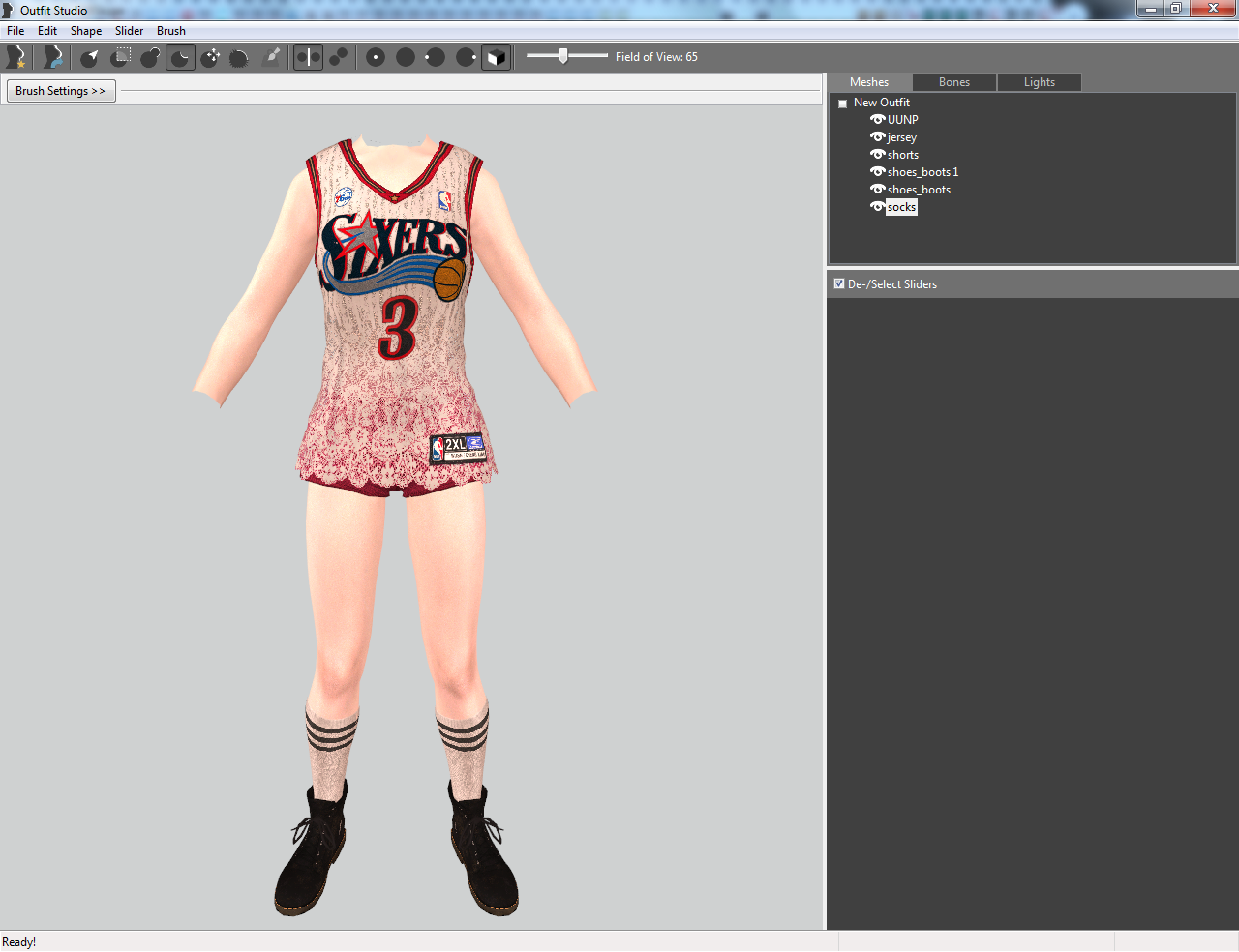Screen dimensions: 1239x952
Task: Pick the highlighted Deflate brush tool
Action: (x=180, y=57)
